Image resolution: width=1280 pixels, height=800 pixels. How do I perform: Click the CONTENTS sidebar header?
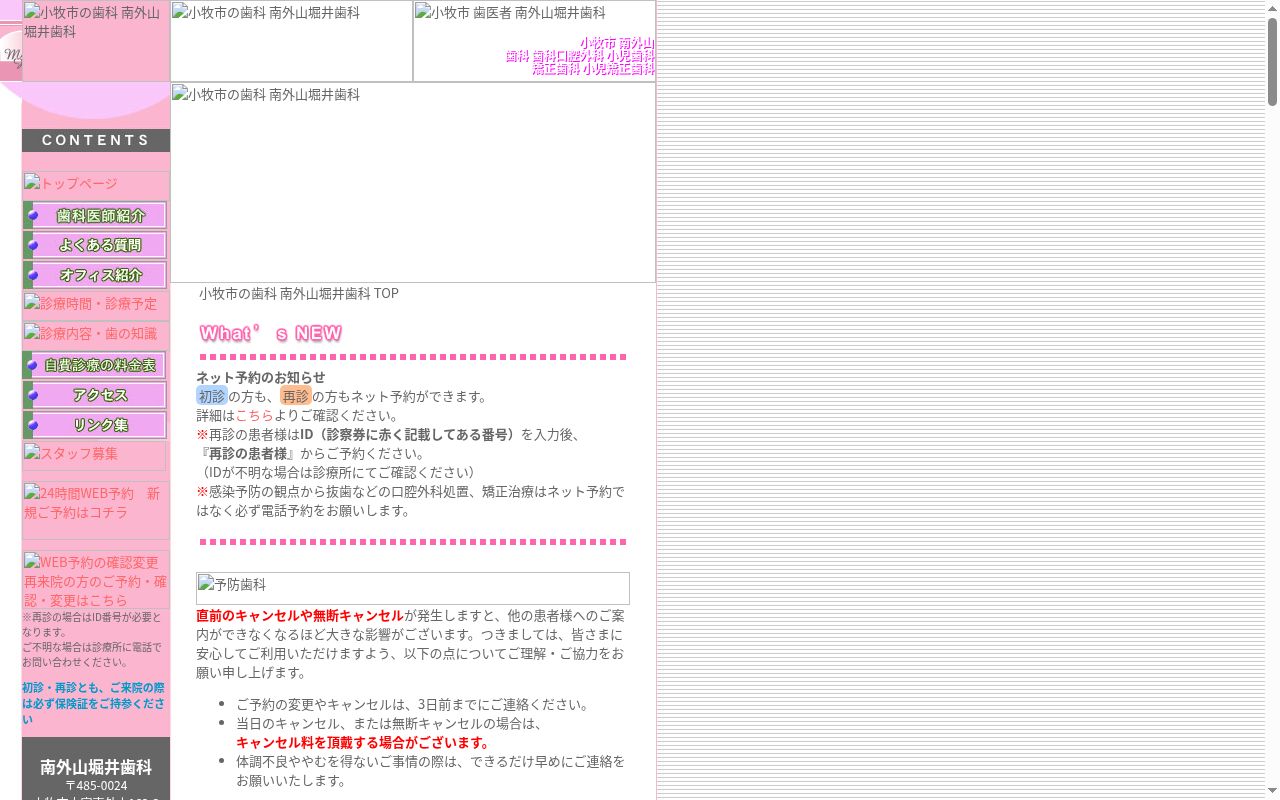click(96, 140)
